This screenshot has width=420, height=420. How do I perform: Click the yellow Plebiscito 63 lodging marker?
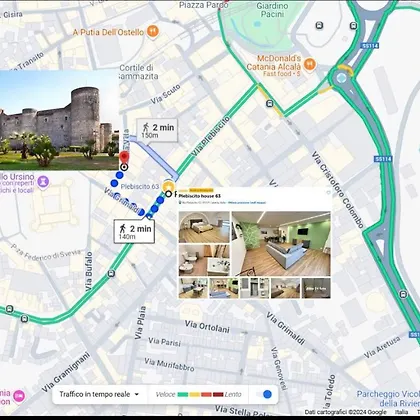pyautogui.click(x=168, y=186)
